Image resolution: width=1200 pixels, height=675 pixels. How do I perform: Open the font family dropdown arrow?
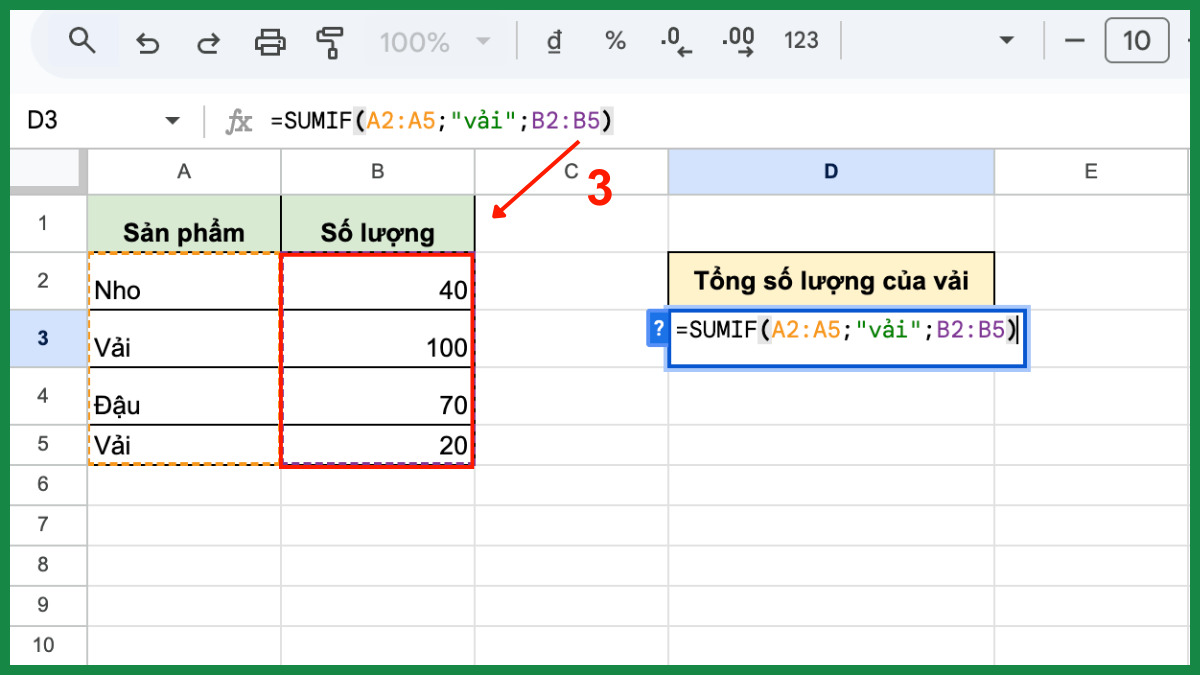pyautogui.click(x=1005, y=41)
